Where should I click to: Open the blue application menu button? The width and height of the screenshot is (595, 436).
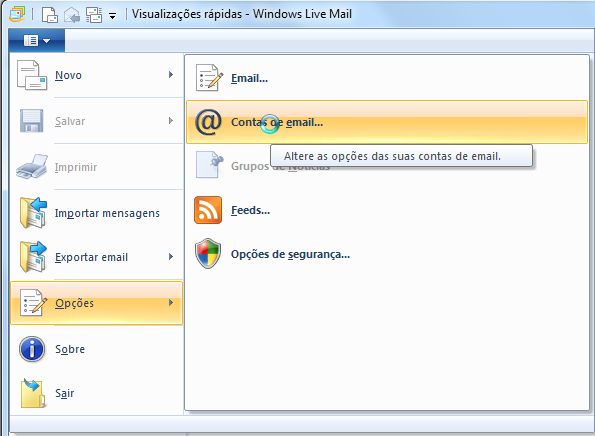coord(37,40)
